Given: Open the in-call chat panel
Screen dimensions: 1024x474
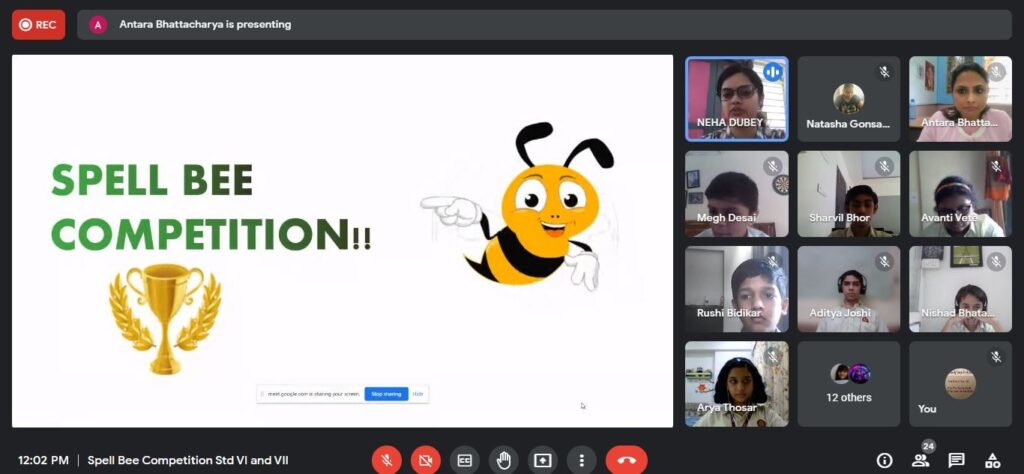Looking at the screenshot, I should click(956, 460).
